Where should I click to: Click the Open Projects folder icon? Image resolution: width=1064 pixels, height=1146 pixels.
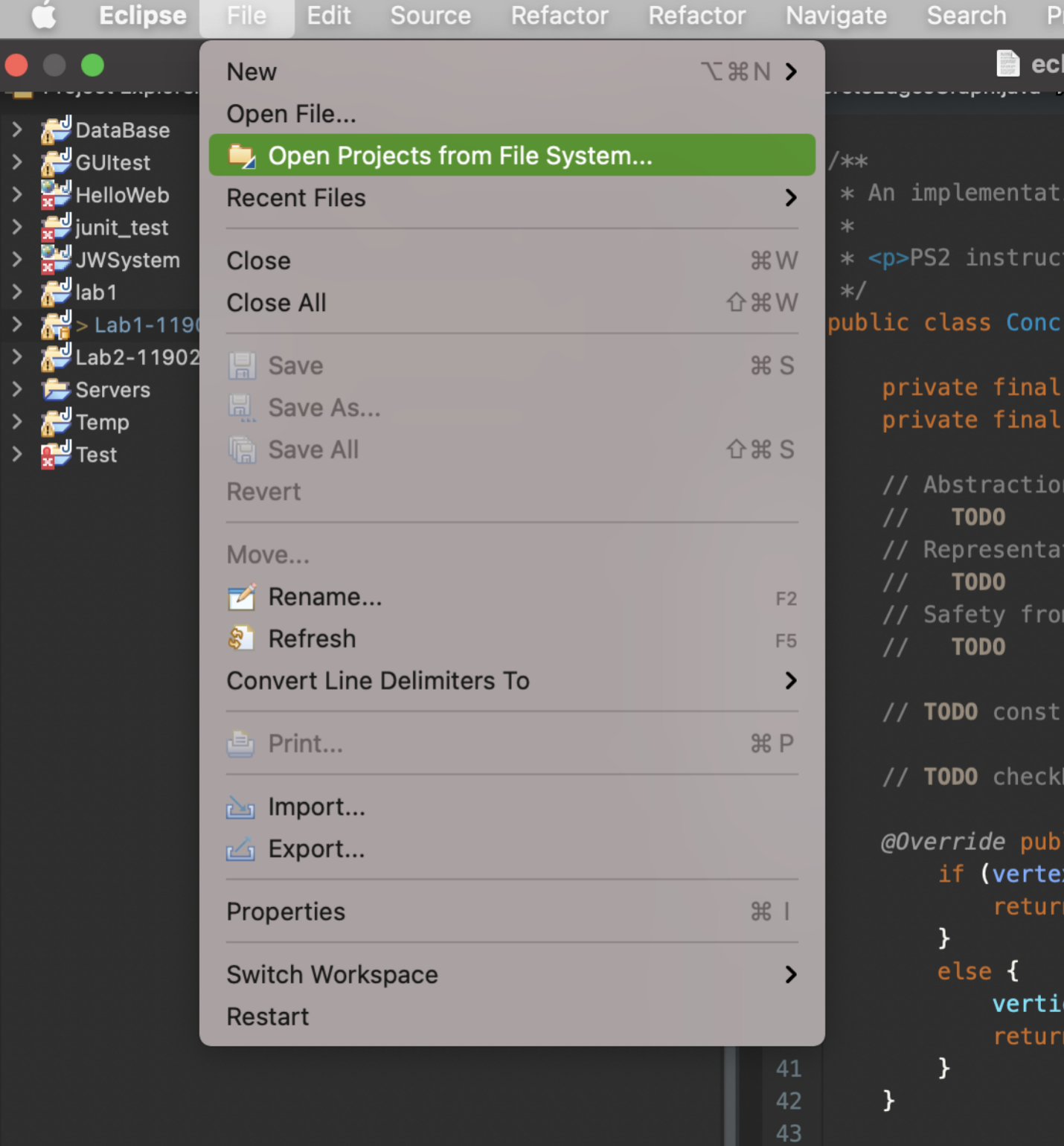coord(242,156)
